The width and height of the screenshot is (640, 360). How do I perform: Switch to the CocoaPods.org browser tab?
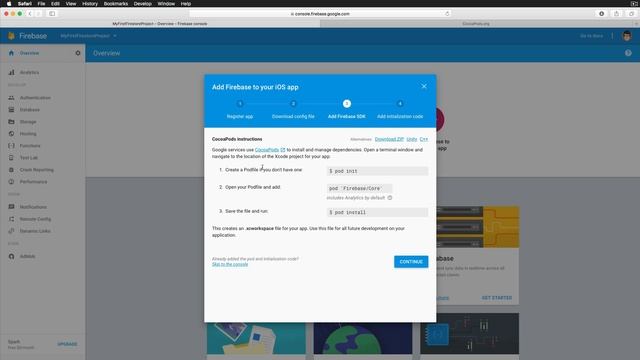[x=476, y=24]
